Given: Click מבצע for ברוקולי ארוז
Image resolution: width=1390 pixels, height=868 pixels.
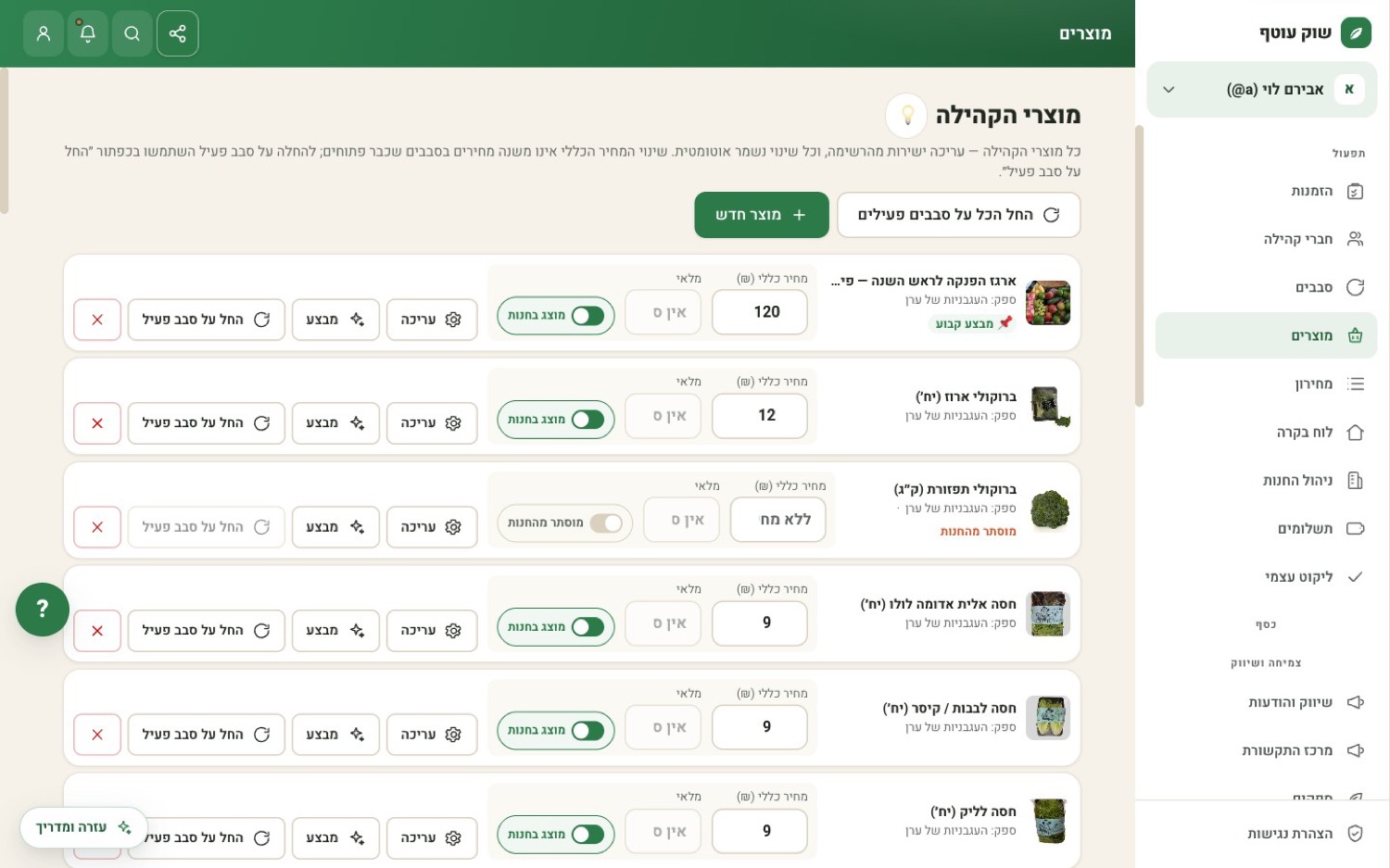Looking at the screenshot, I should [x=335, y=423].
